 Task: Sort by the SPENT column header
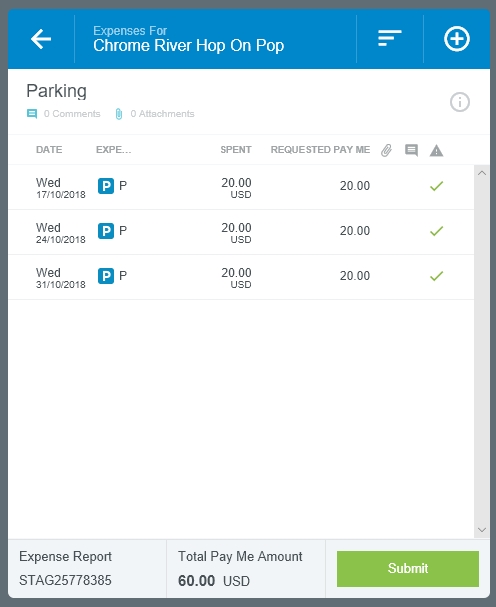(x=236, y=150)
